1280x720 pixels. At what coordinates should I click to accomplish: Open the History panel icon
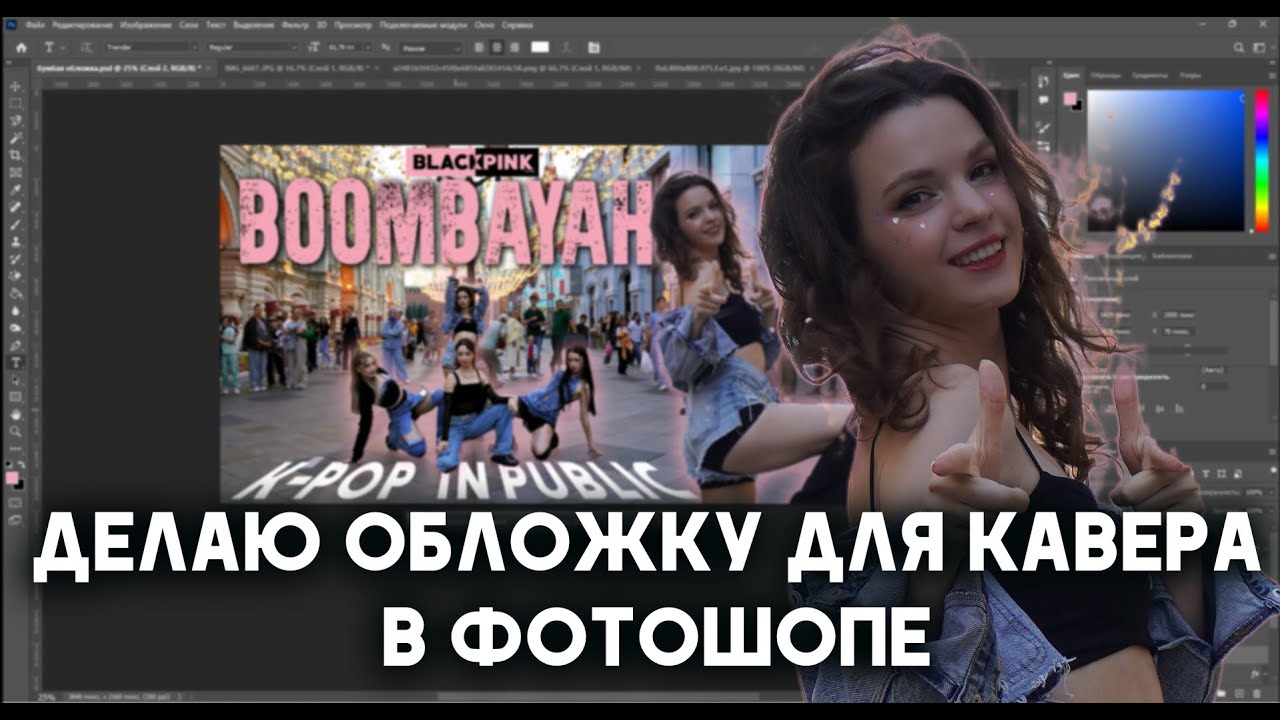click(x=1044, y=82)
